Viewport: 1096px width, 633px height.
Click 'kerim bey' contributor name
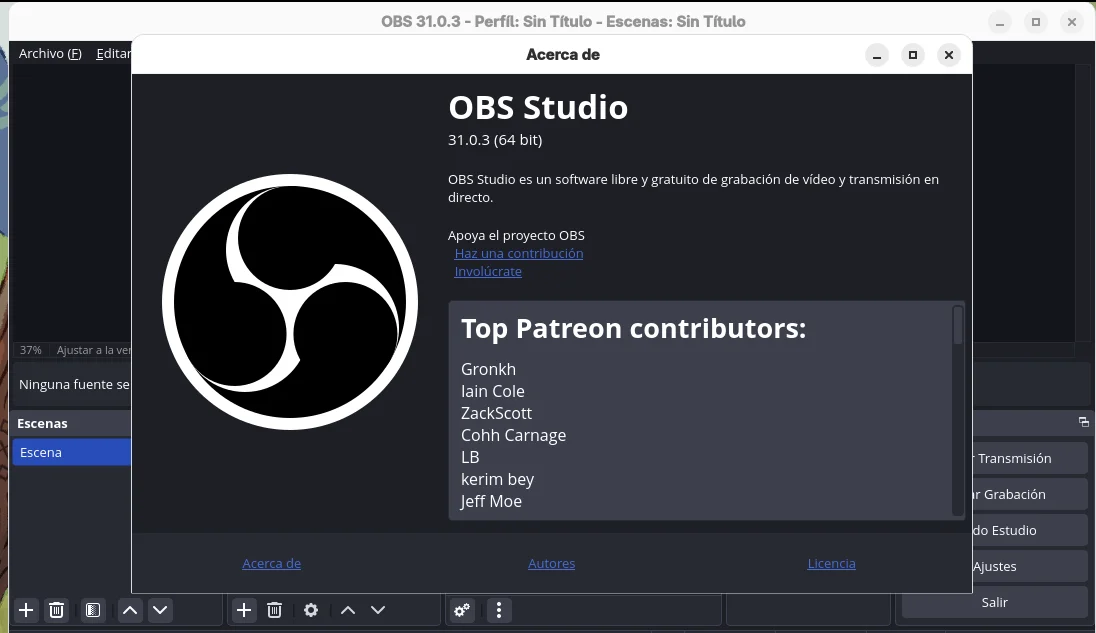(497, 479)
